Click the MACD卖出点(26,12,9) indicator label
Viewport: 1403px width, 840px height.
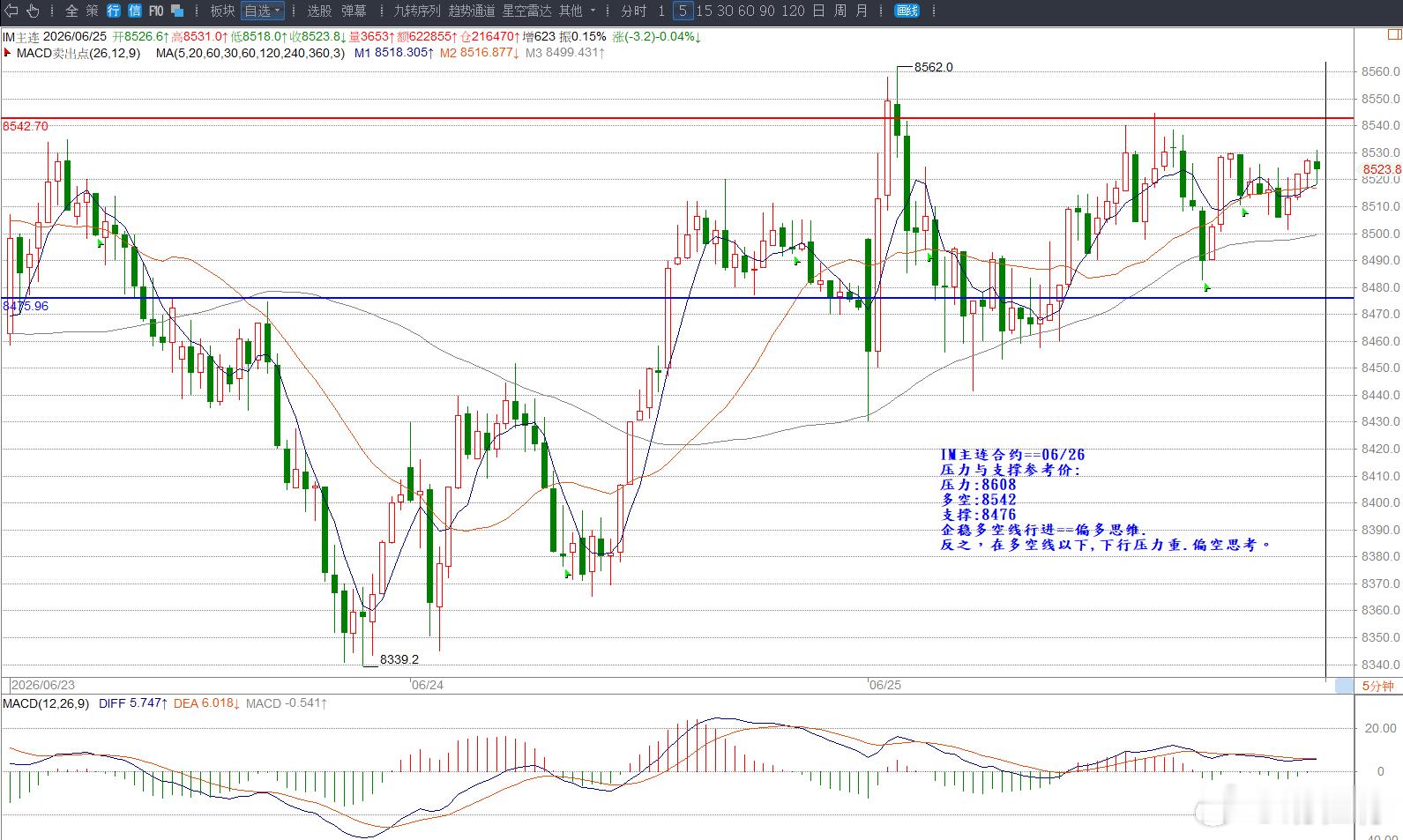point(78,53)
